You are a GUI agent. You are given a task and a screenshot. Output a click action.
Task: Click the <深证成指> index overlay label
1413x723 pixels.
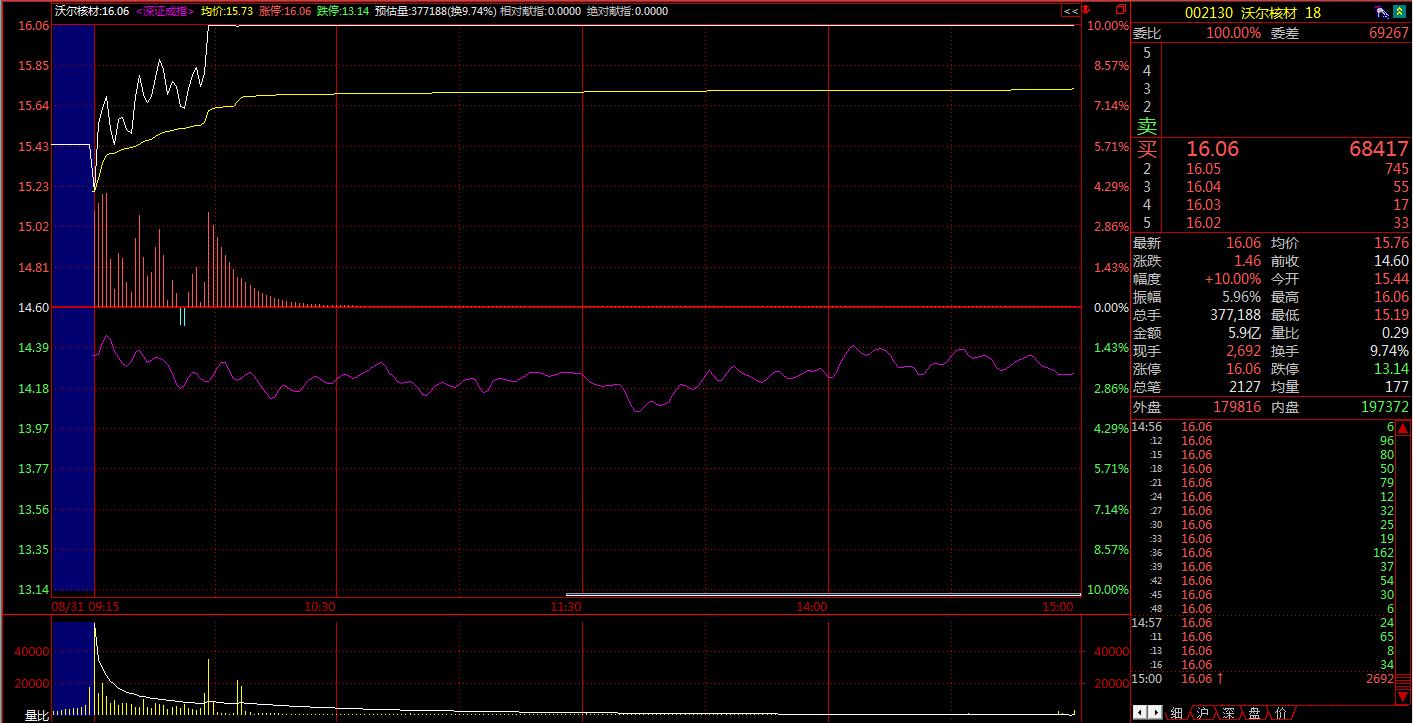(x=165, y=11)
